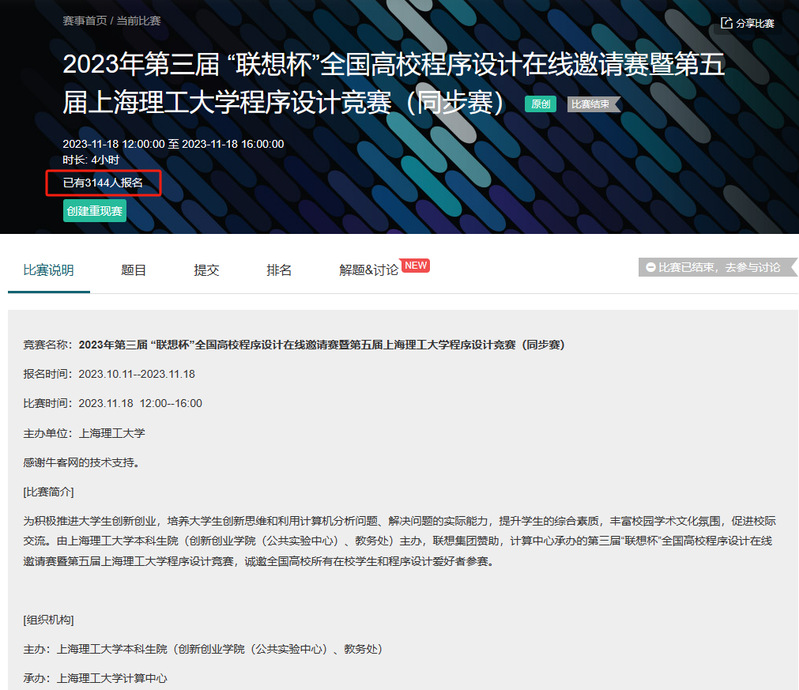The image size is (799, 690).
Task: Click the [组织机构] heading
Action: [x=48, y=620]
